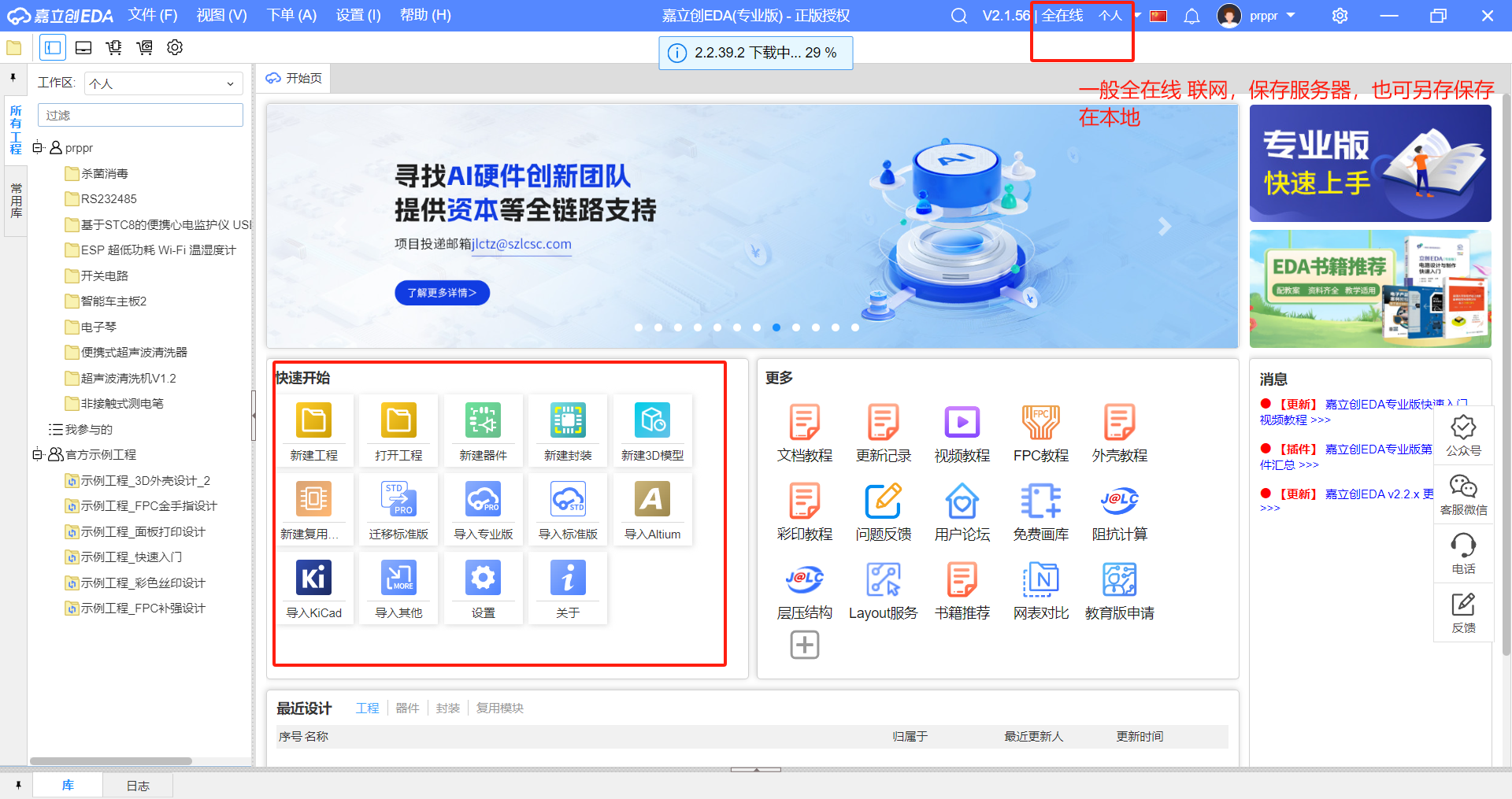This screenshot has width=1512, height=799.
Task: Click the 了解更多详情 button on banner
Action: 442,293
